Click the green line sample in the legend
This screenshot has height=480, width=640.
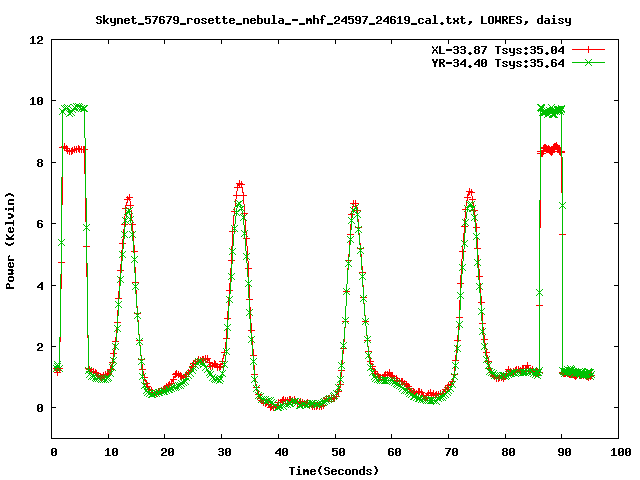click(x=588, y=62)
